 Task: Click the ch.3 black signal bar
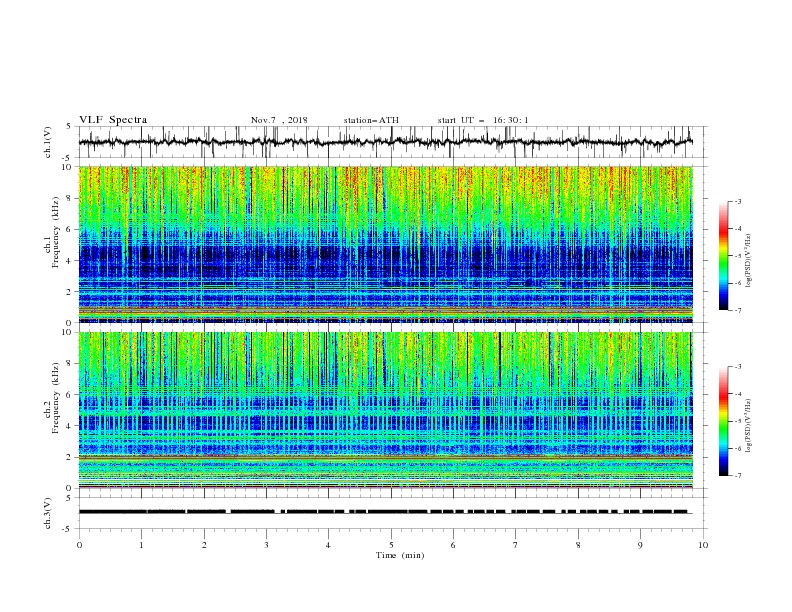[x=384, y=512]
